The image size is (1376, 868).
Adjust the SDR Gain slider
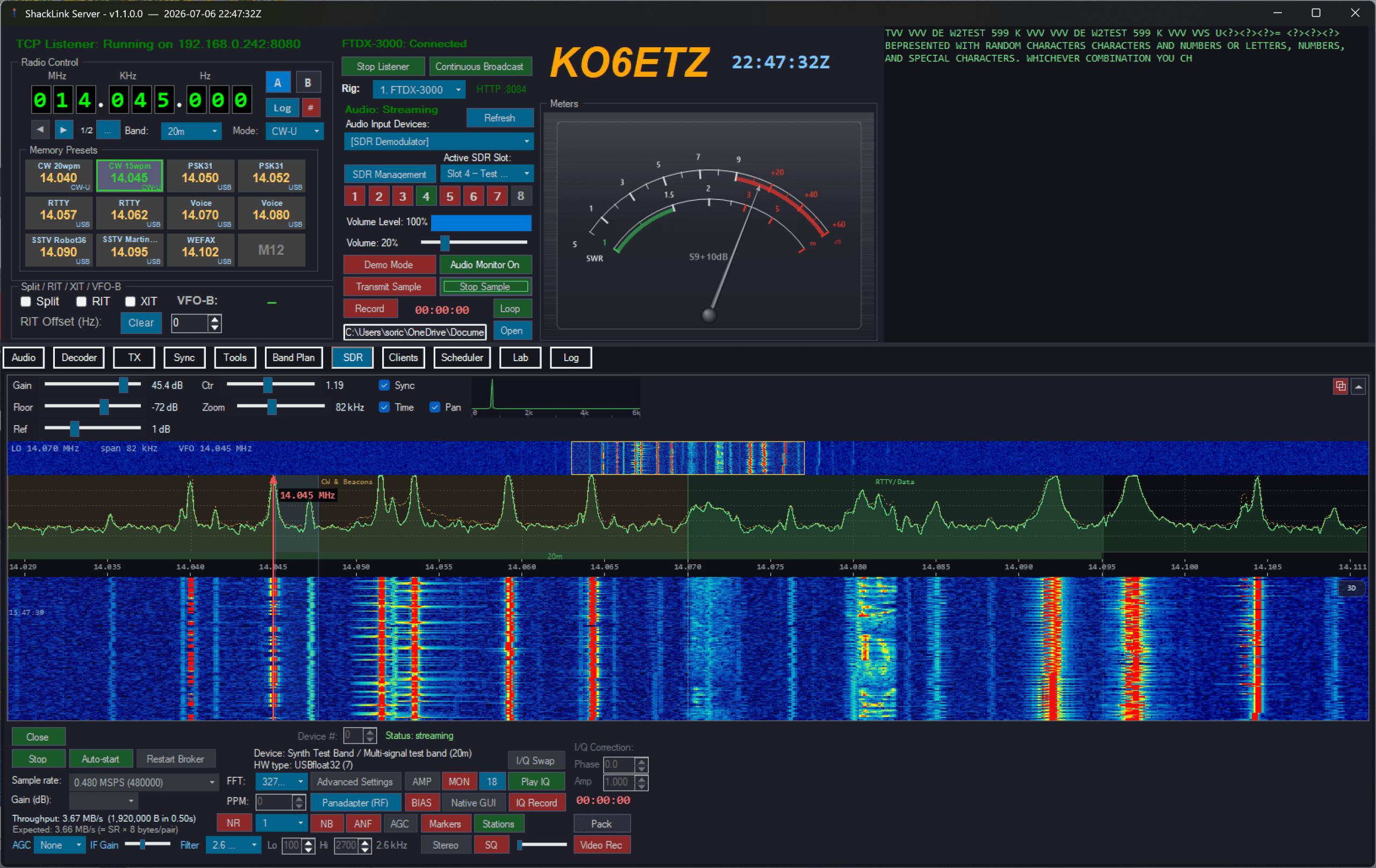click(x=92, y=385)
